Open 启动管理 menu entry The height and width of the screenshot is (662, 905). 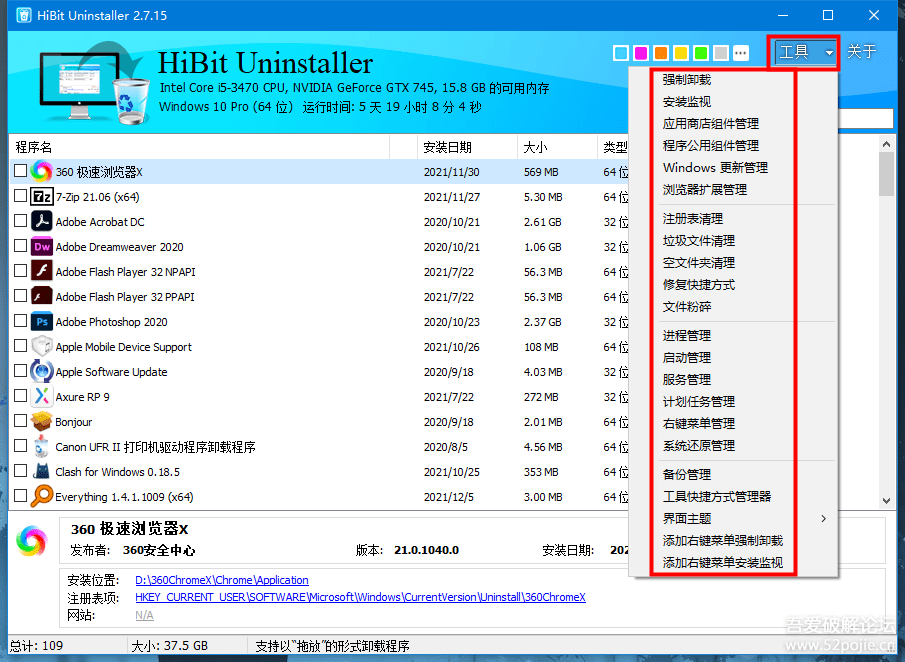tap(687, 357)
